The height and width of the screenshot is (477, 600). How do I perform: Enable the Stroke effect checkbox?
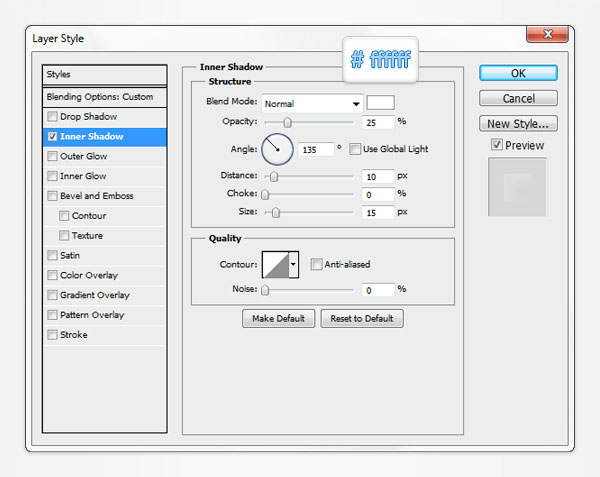click(52, 335)
